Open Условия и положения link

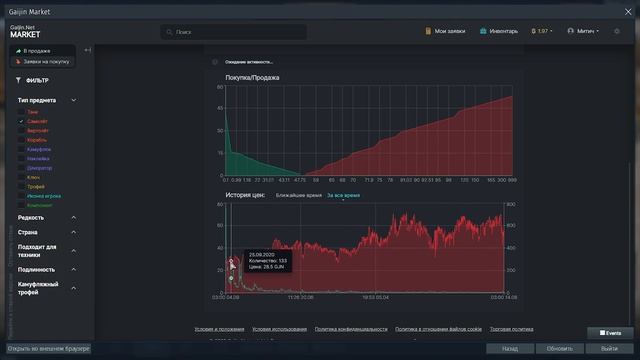(x=219, y=329)
